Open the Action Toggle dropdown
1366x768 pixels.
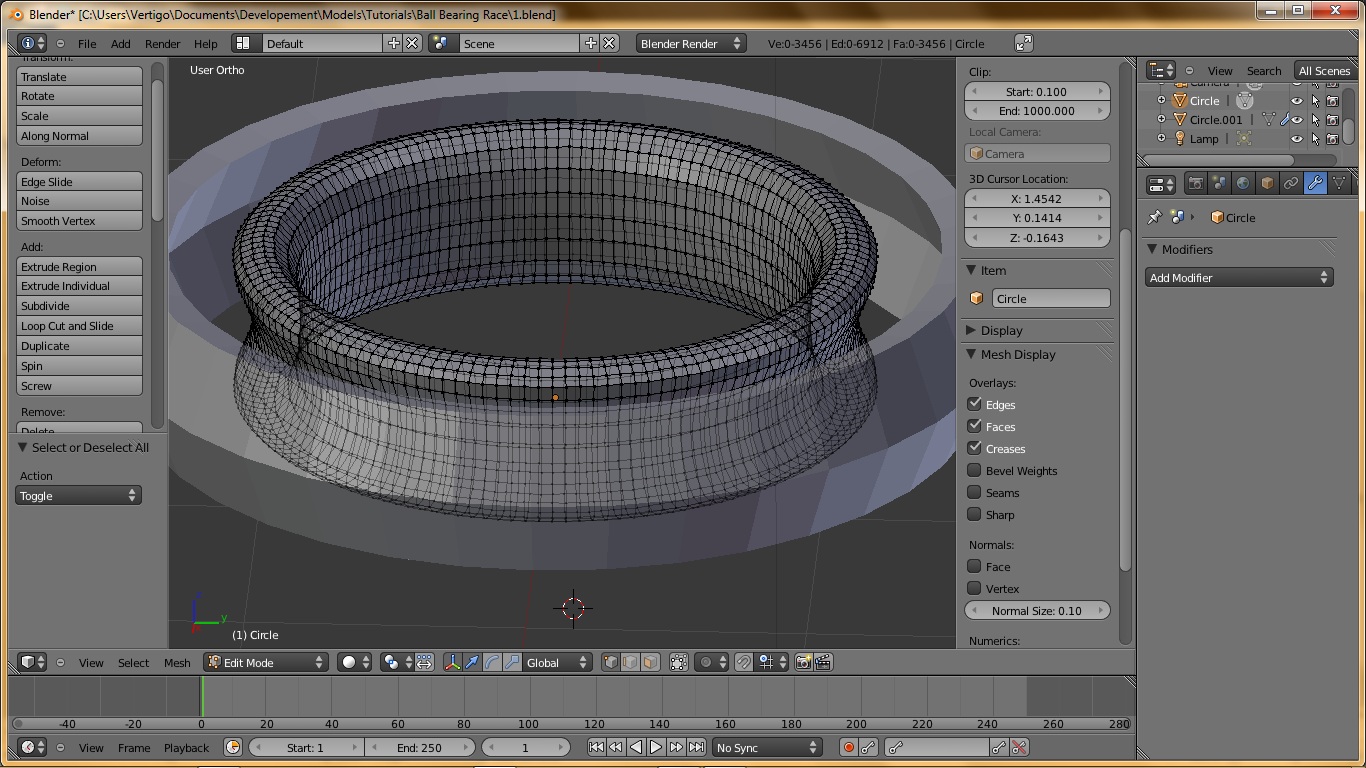(x=78, y=495)
